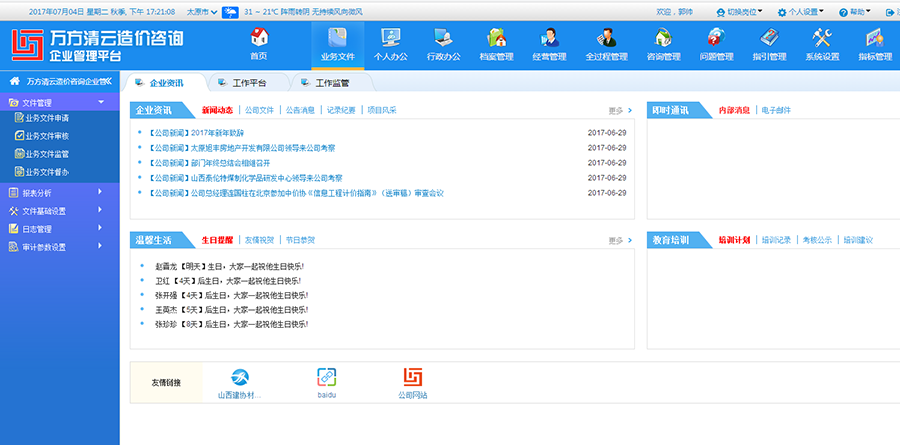Open the 指引管理 book icon

point(768,39)
